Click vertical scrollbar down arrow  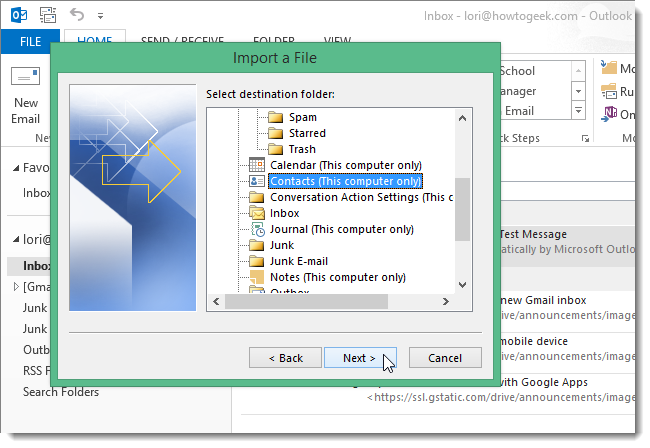463,285
